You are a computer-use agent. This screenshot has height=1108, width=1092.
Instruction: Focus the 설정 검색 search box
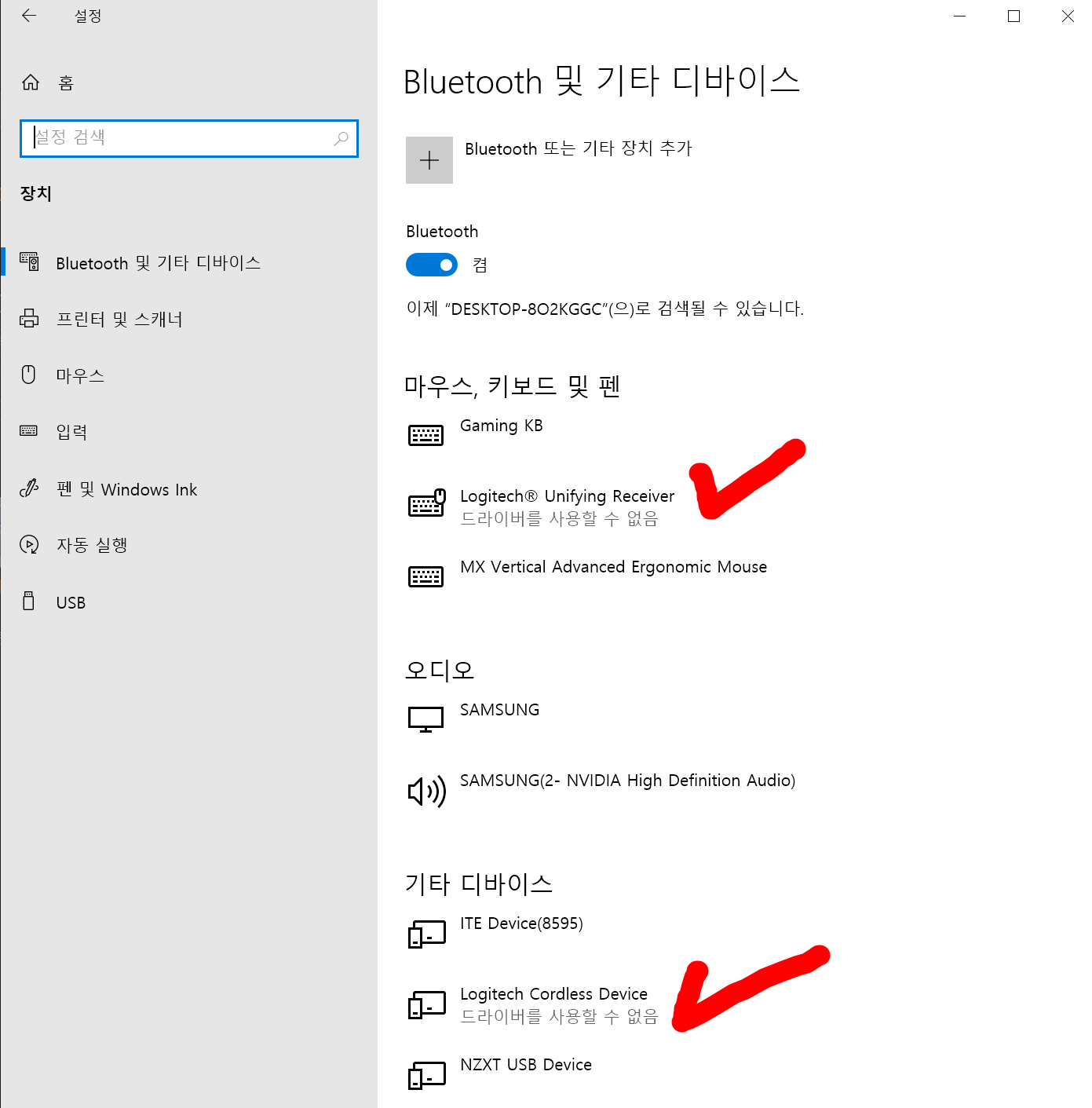point(189,138)
